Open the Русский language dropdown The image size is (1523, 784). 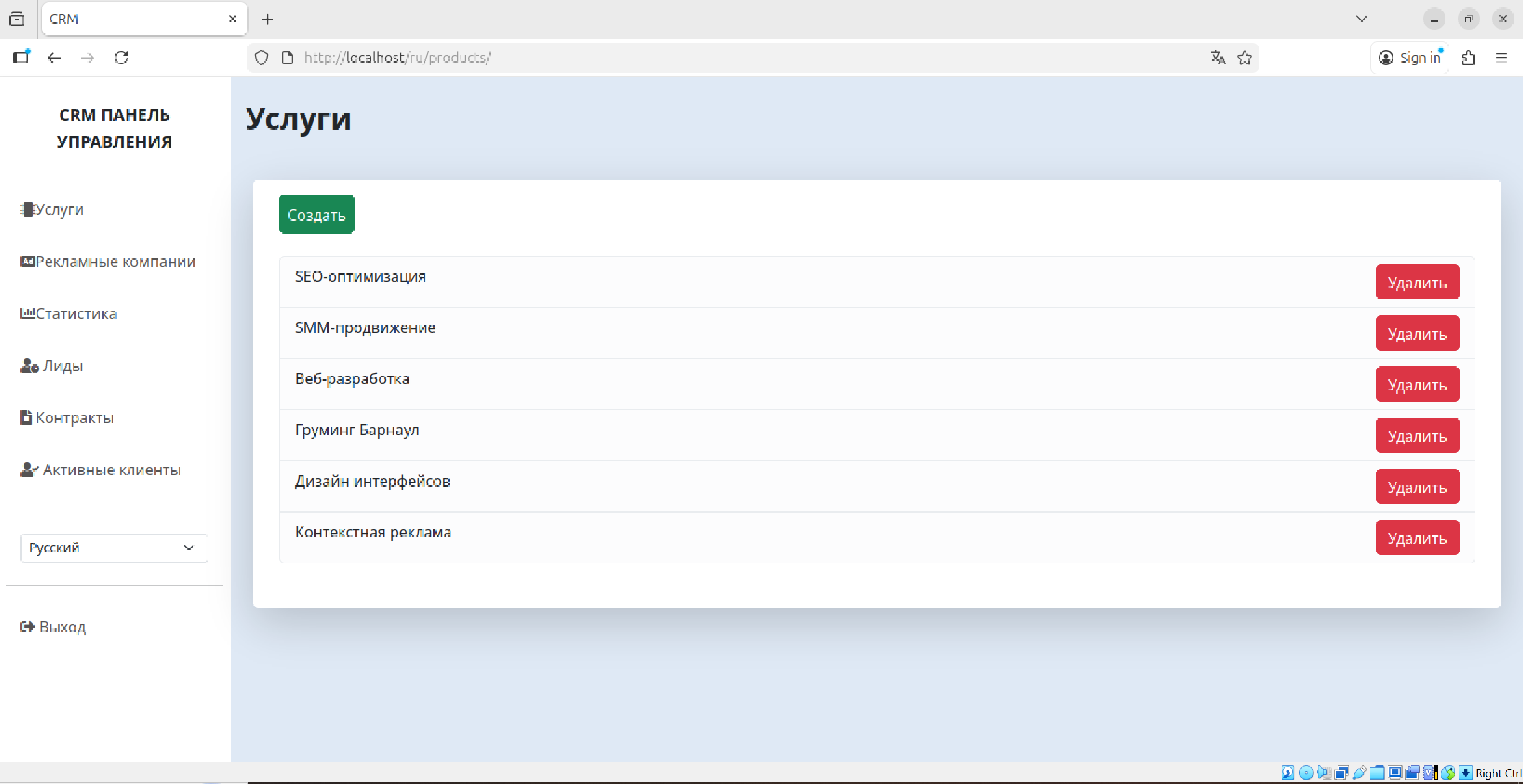(x=114, y=548)
